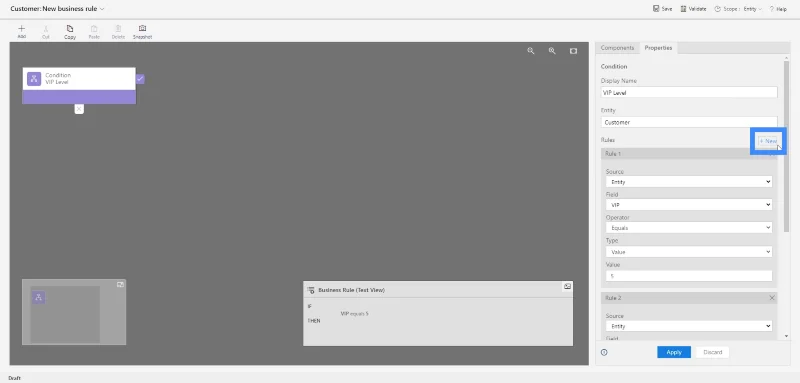Open the Scope: Entity dropdown
800x383 pixels.
(x=738, y=9)
